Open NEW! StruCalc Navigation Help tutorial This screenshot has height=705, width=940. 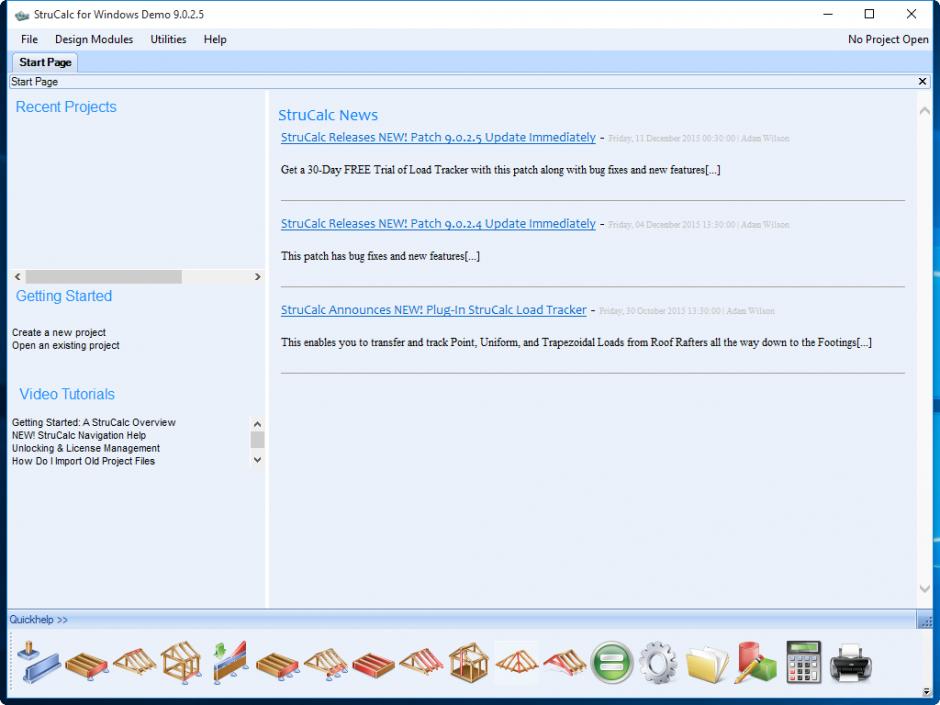(x=79, y=436)
